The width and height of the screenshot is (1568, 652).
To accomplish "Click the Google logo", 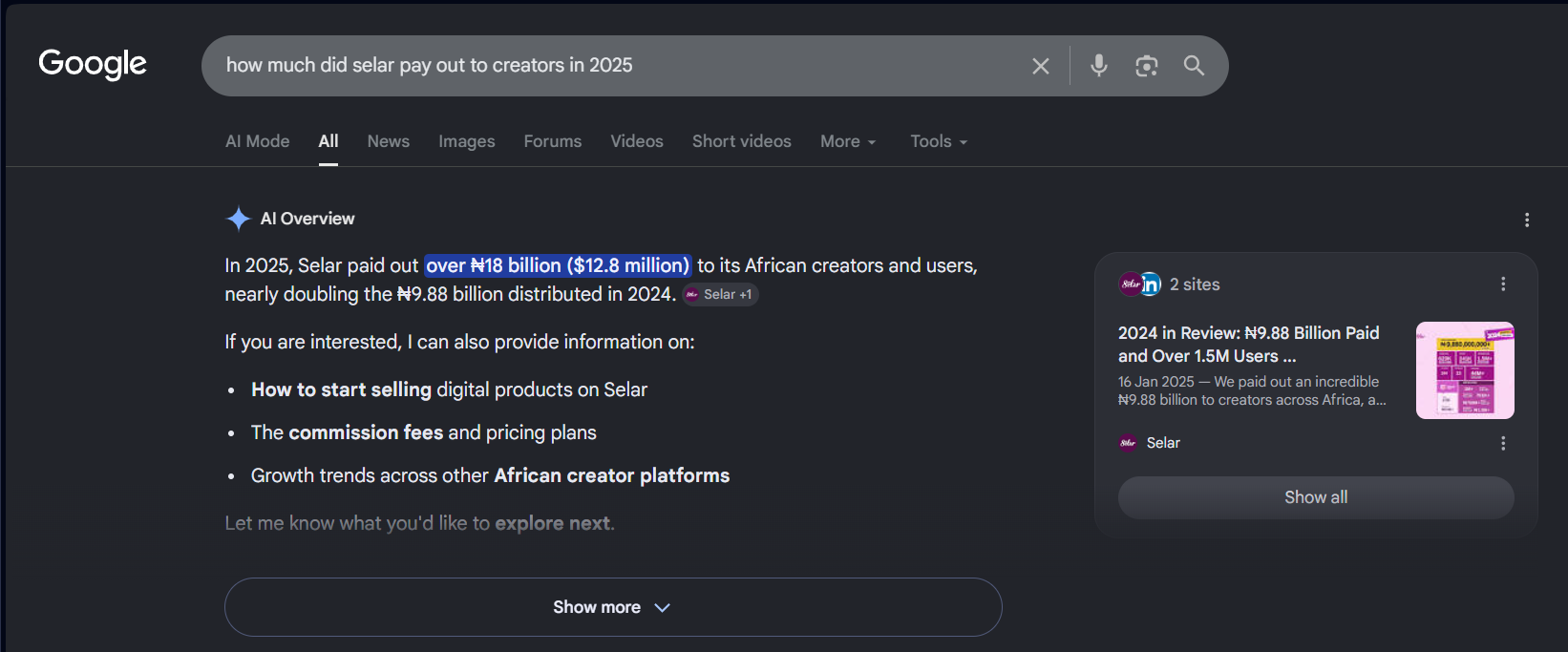I will (x=93, y=64).
